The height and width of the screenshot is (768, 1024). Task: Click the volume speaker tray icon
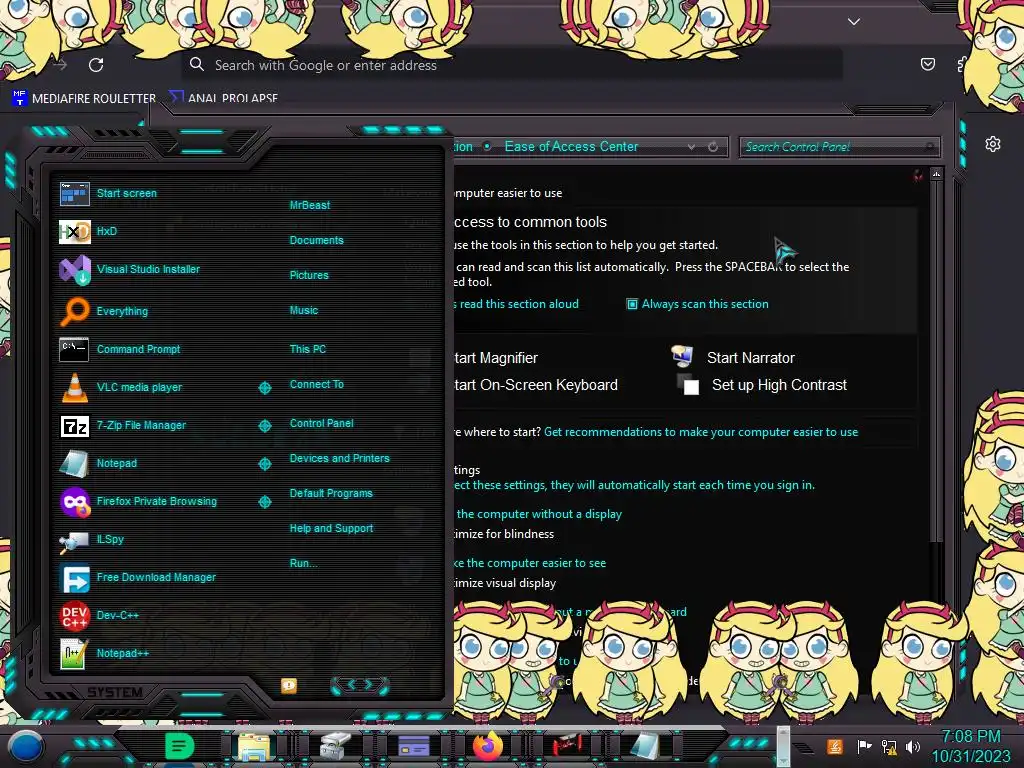[x=913, y=746]
